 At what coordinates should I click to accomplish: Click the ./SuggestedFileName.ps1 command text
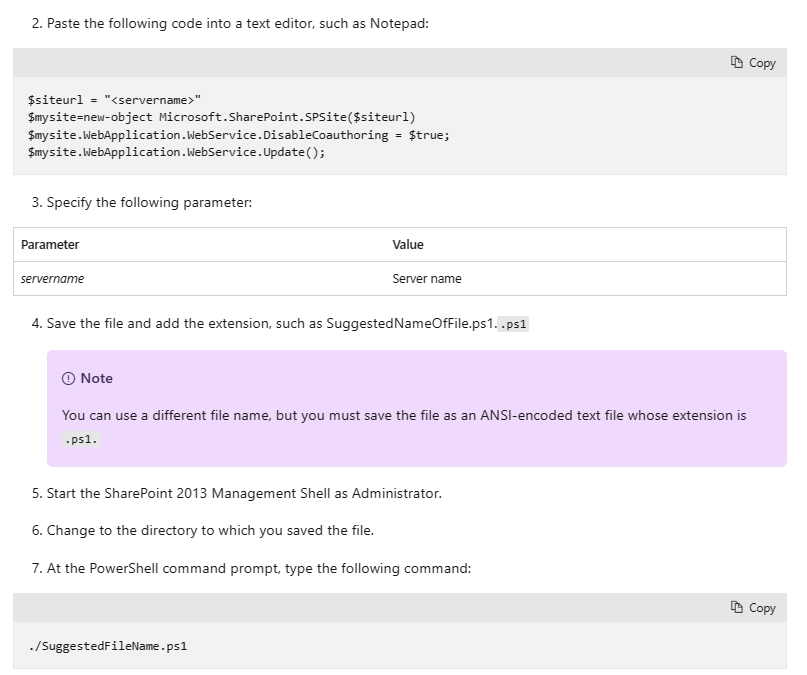pyautogui.click(x=105, y=645)
